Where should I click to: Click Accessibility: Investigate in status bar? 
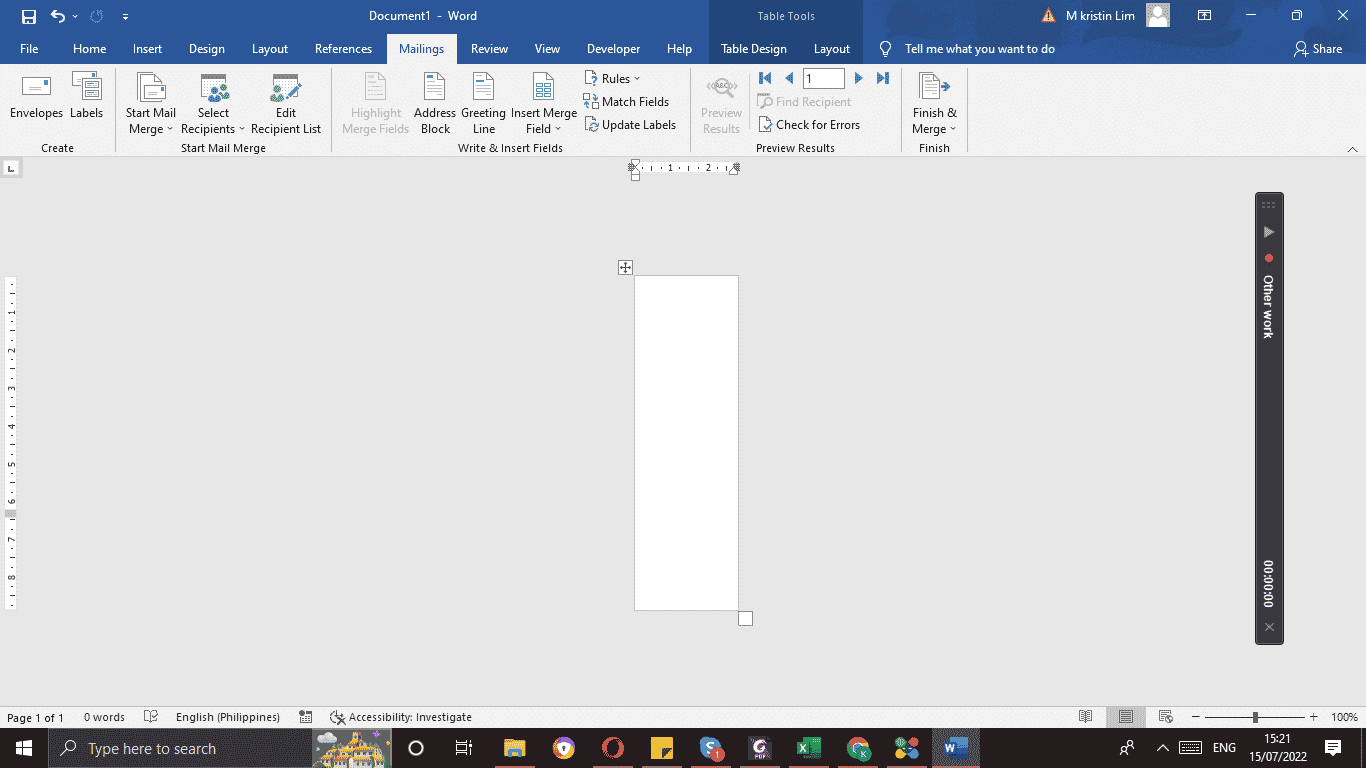tap(401, 717)
